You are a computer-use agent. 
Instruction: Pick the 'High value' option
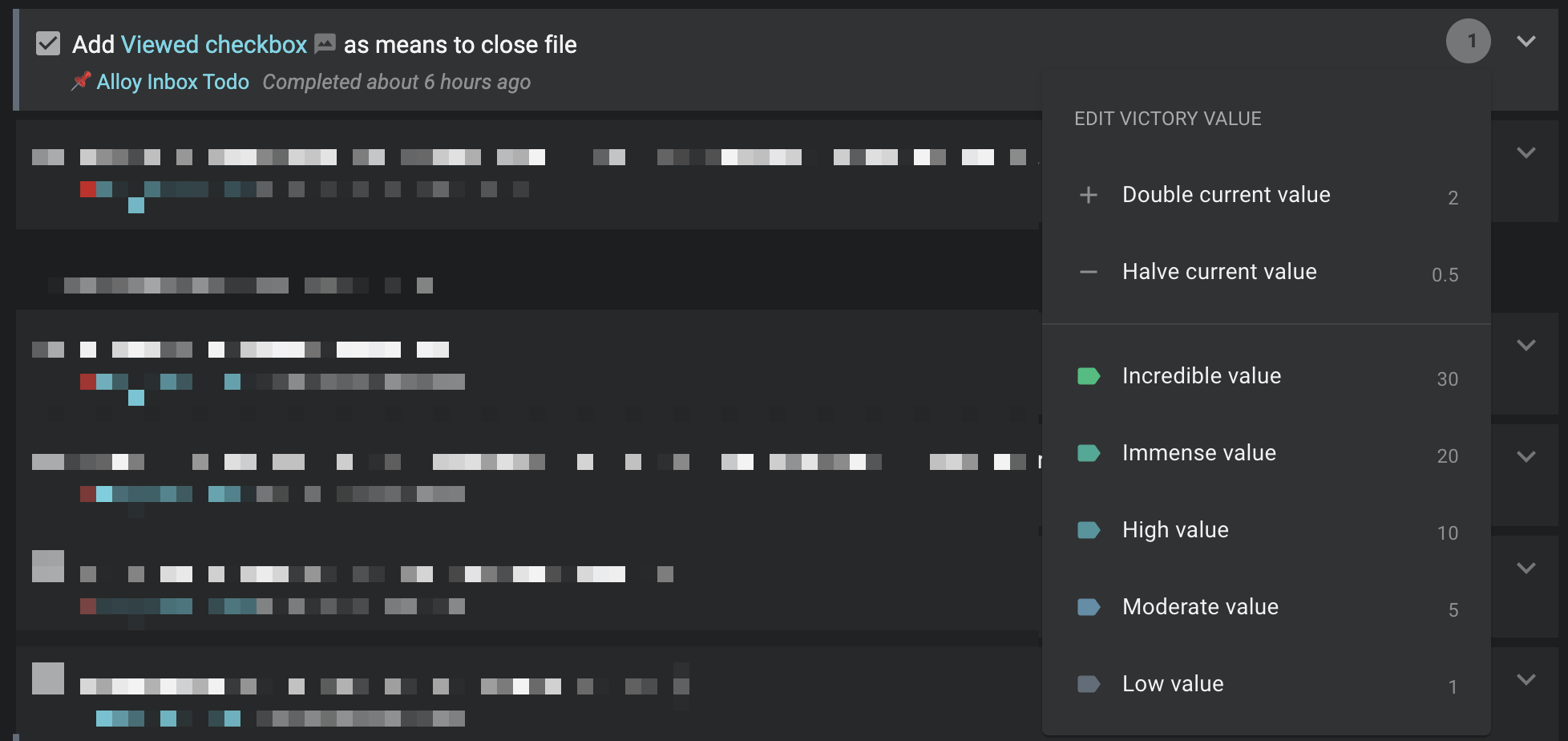[1175, 530]
